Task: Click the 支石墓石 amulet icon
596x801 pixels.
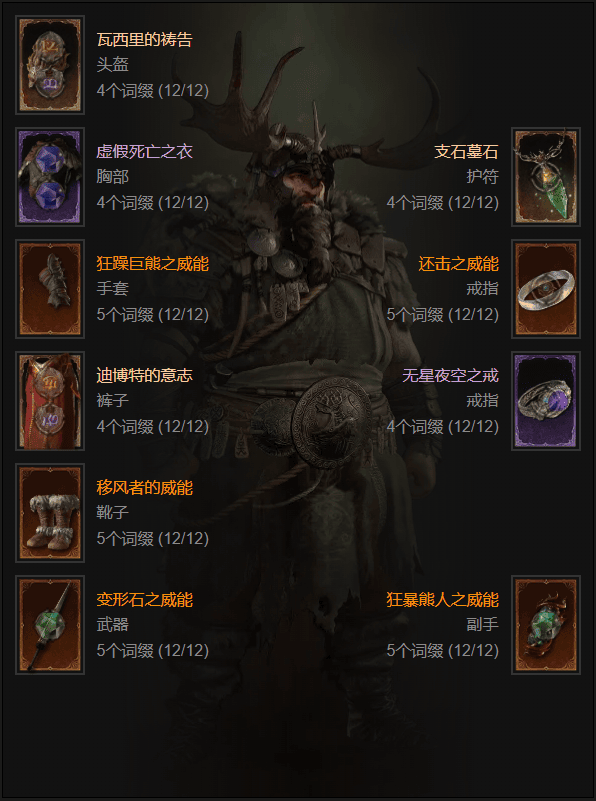Action: click(x=546, y=177)
